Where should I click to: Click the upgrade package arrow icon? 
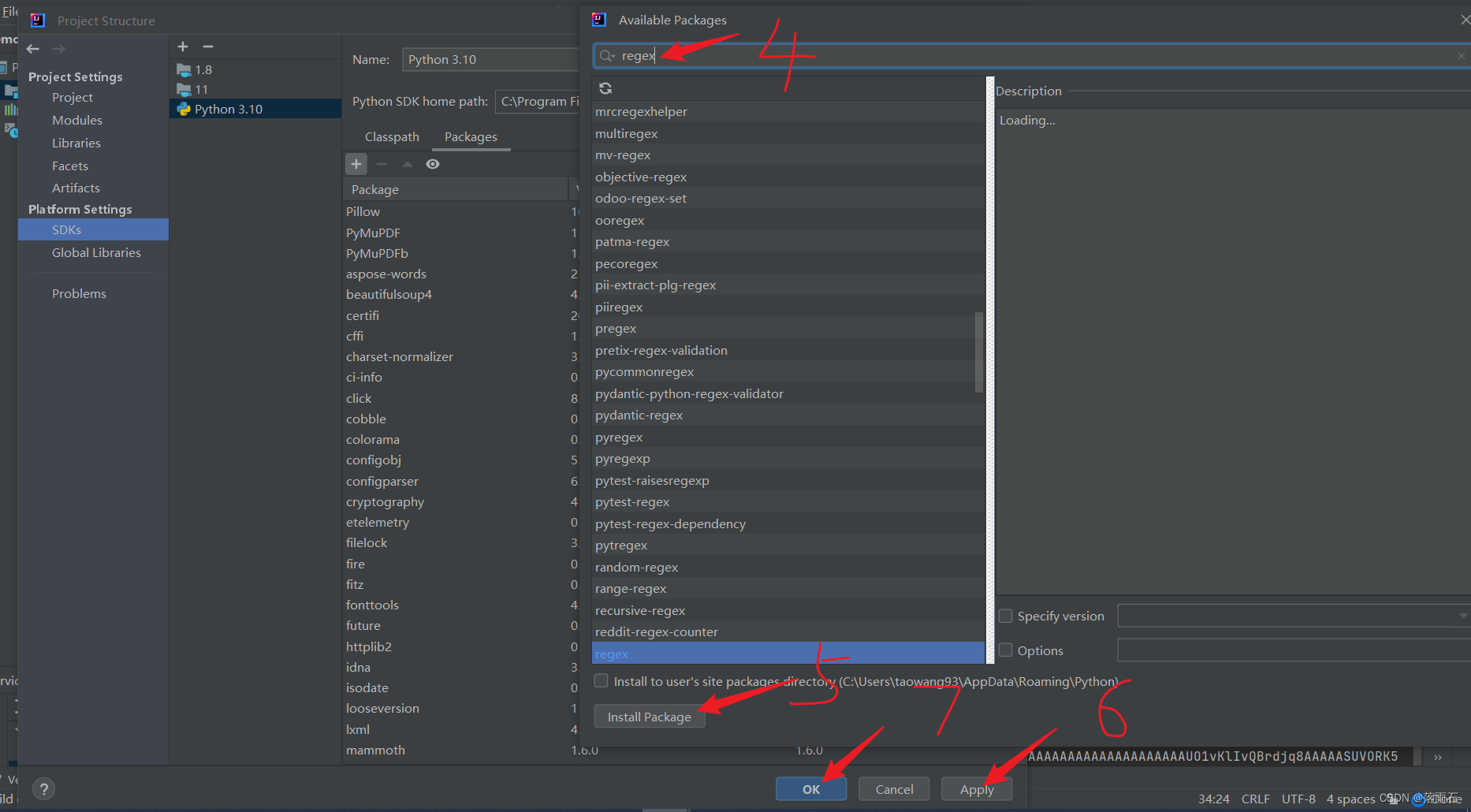pyautogui.click(x=407, y=164)
